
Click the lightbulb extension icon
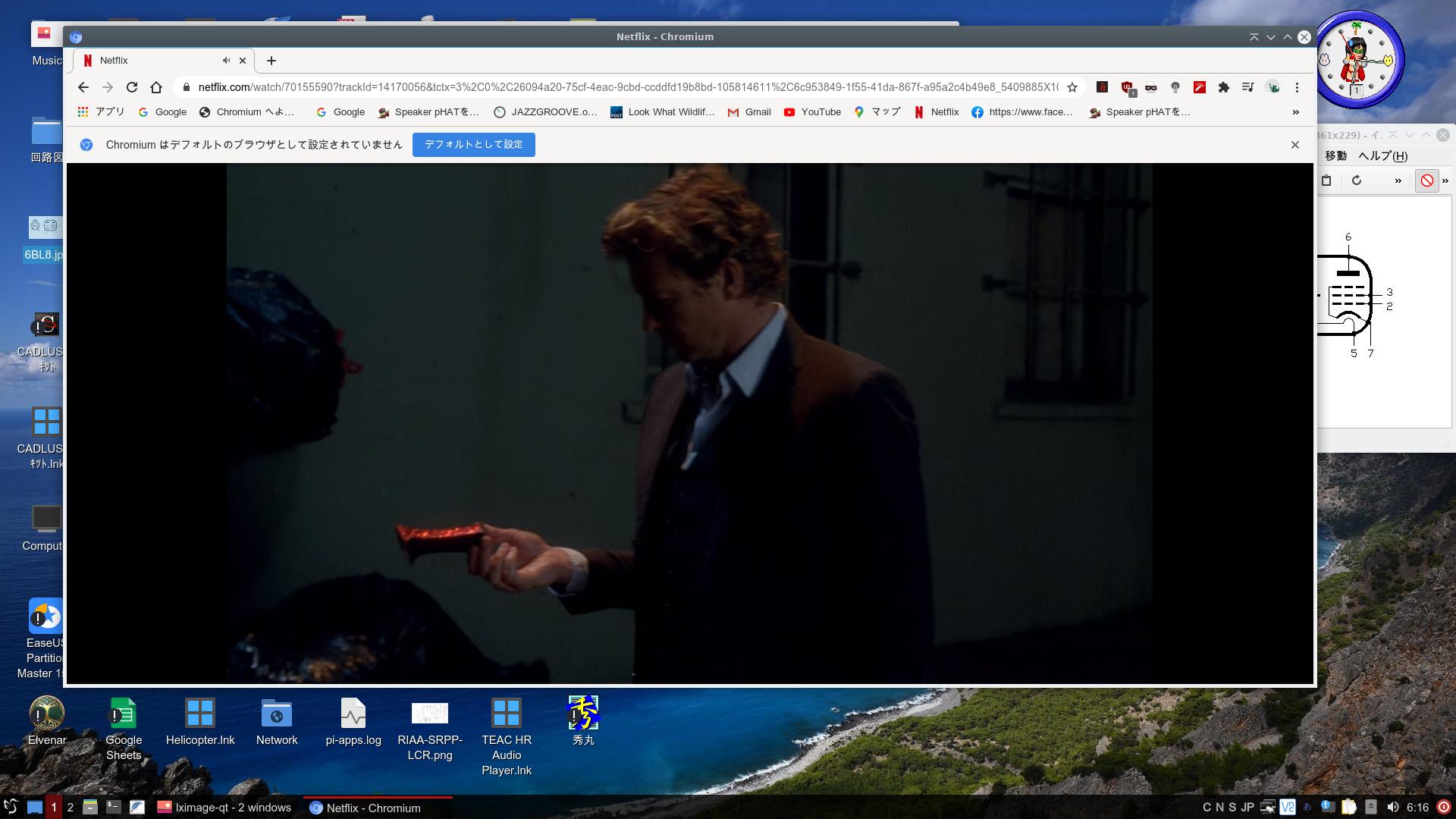point(1175,87)
